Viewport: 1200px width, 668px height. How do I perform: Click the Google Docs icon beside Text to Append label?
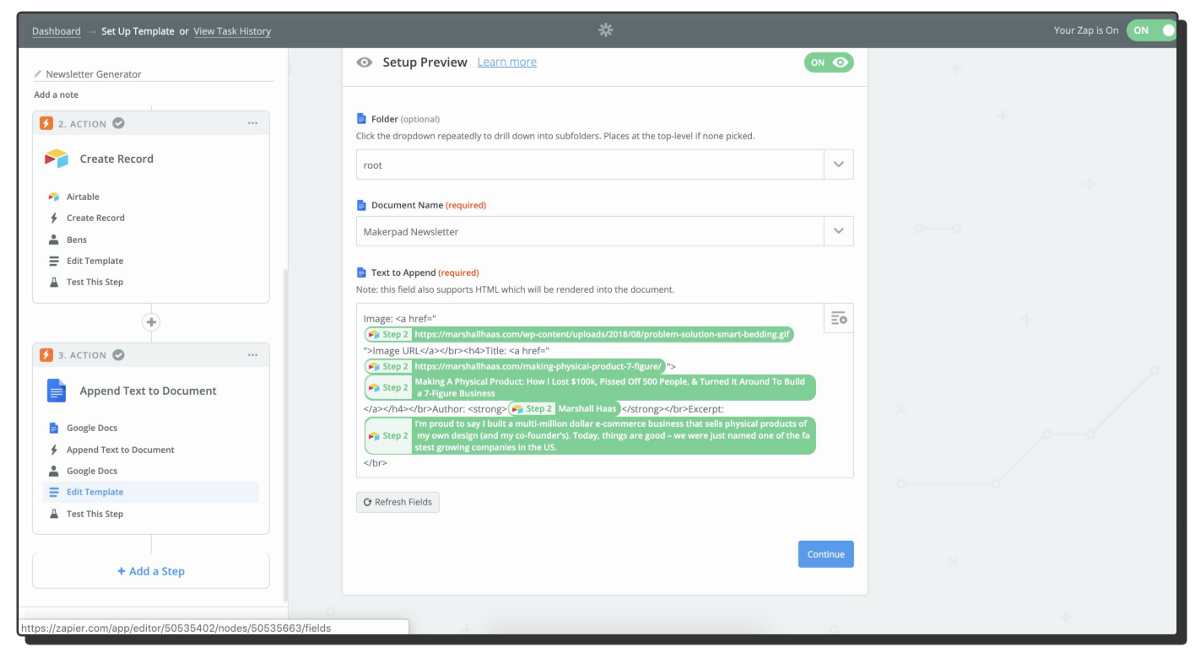pos(362,272)
